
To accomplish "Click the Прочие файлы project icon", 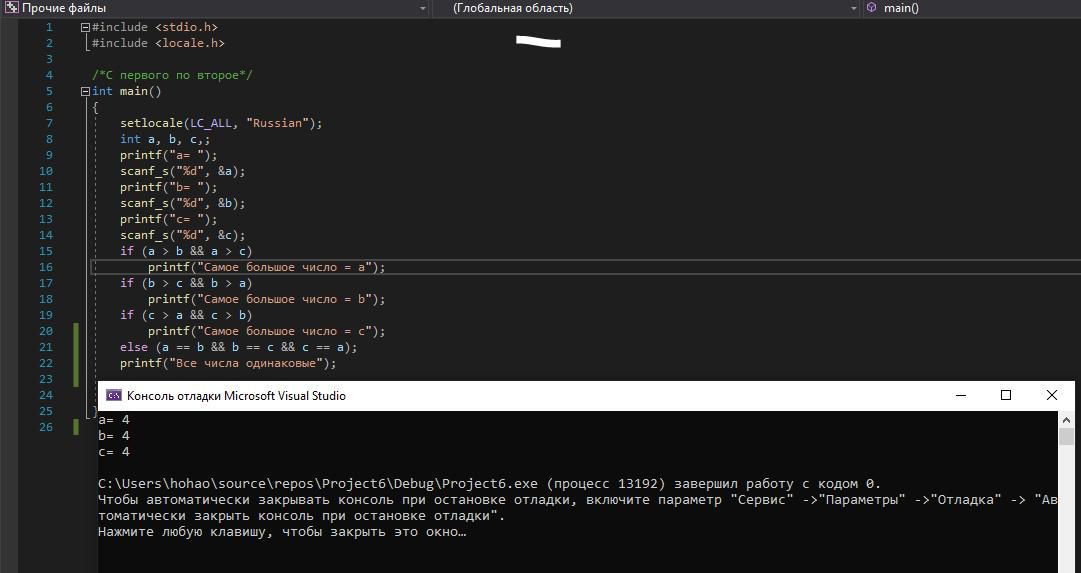I will (x=10, y=8).
